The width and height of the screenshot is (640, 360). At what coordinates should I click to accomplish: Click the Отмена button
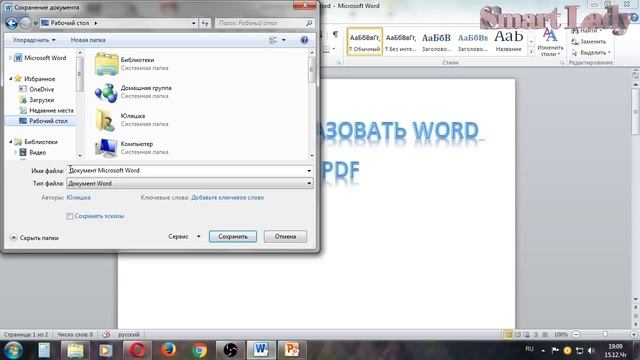tap(285, 236)
